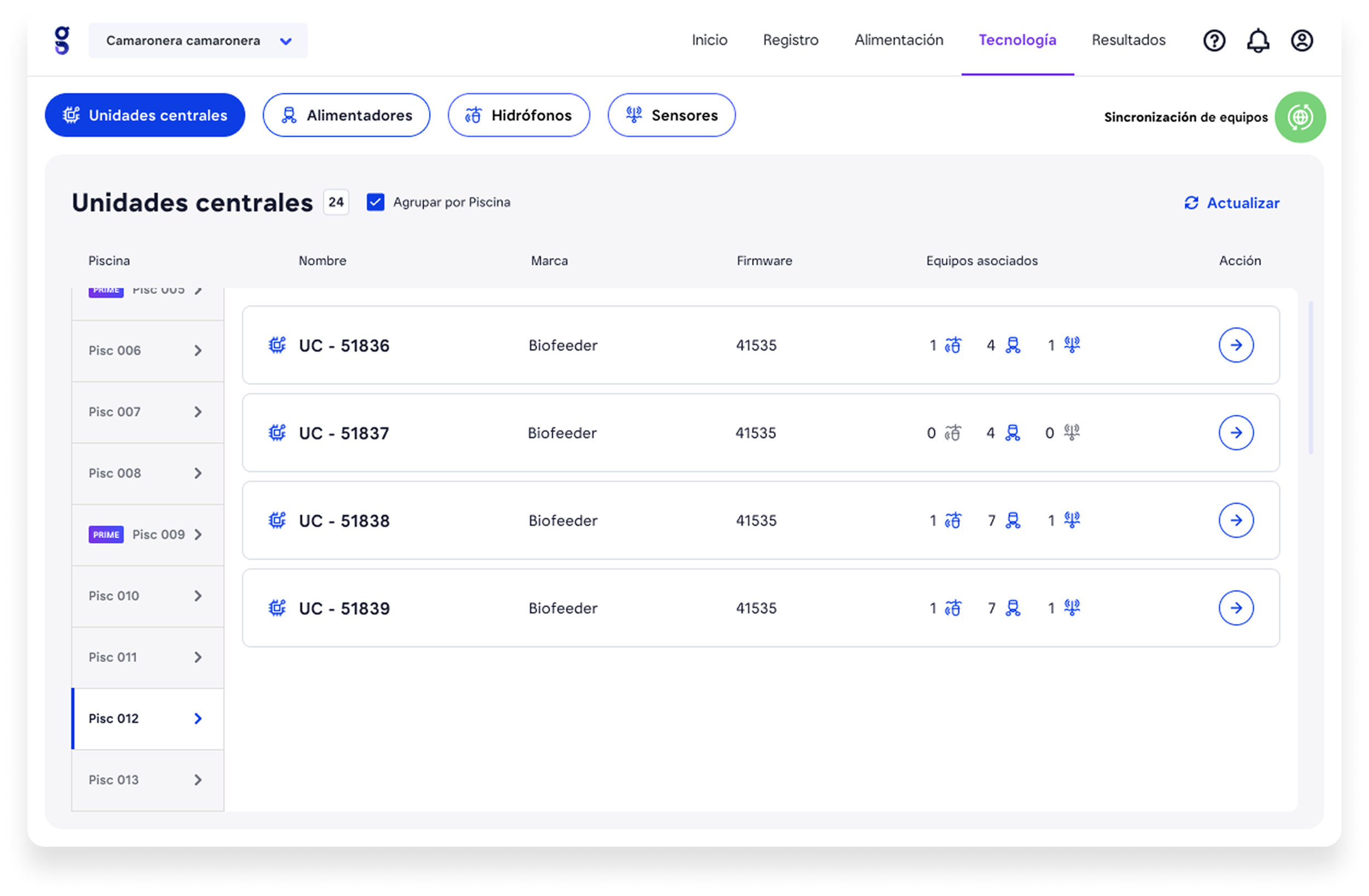The height and width of the screenshot is (896, 1369).
Task: Click the arrow action for UC - 51836
Action: pyautogui.click(x=1235, y=345)
